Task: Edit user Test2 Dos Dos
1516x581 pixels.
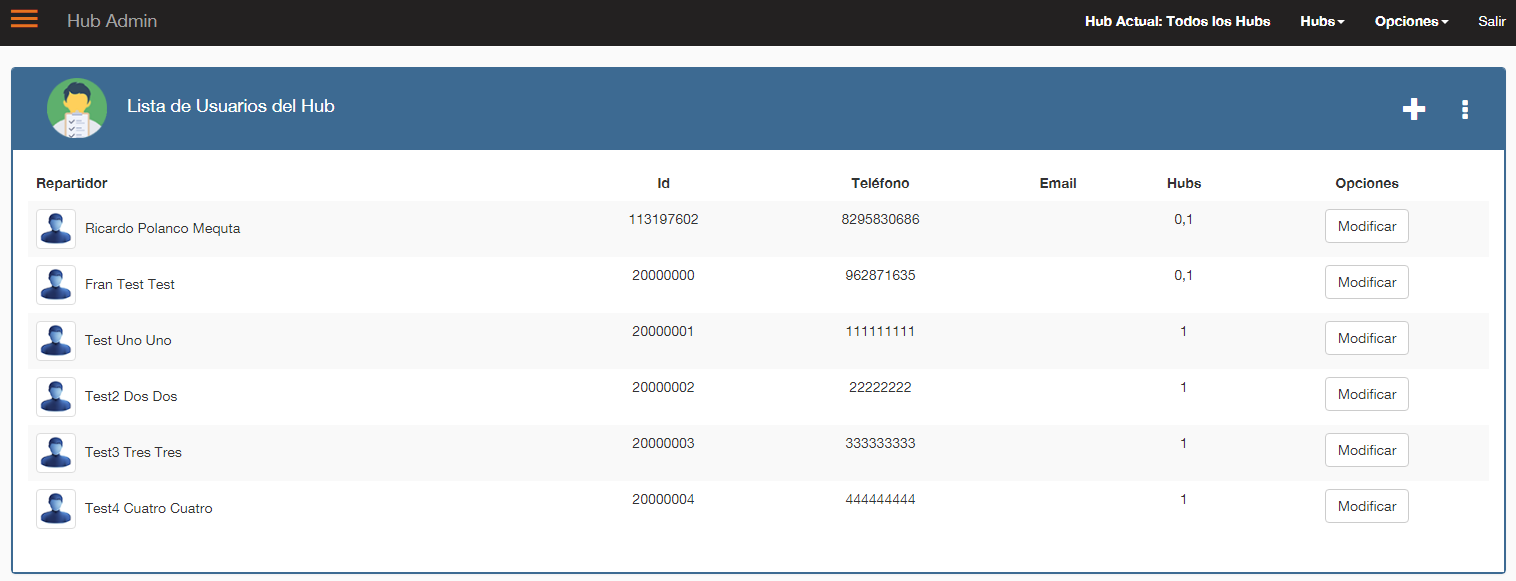Action: coord(1367,394)
